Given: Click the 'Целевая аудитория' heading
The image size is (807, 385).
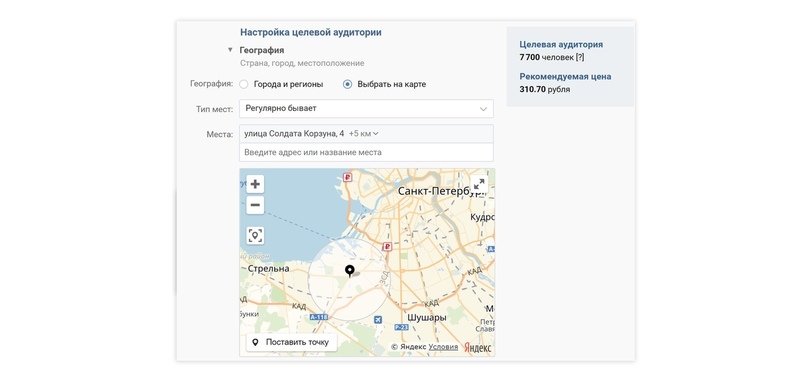Looking at the screenshot, I should (561, 45).
